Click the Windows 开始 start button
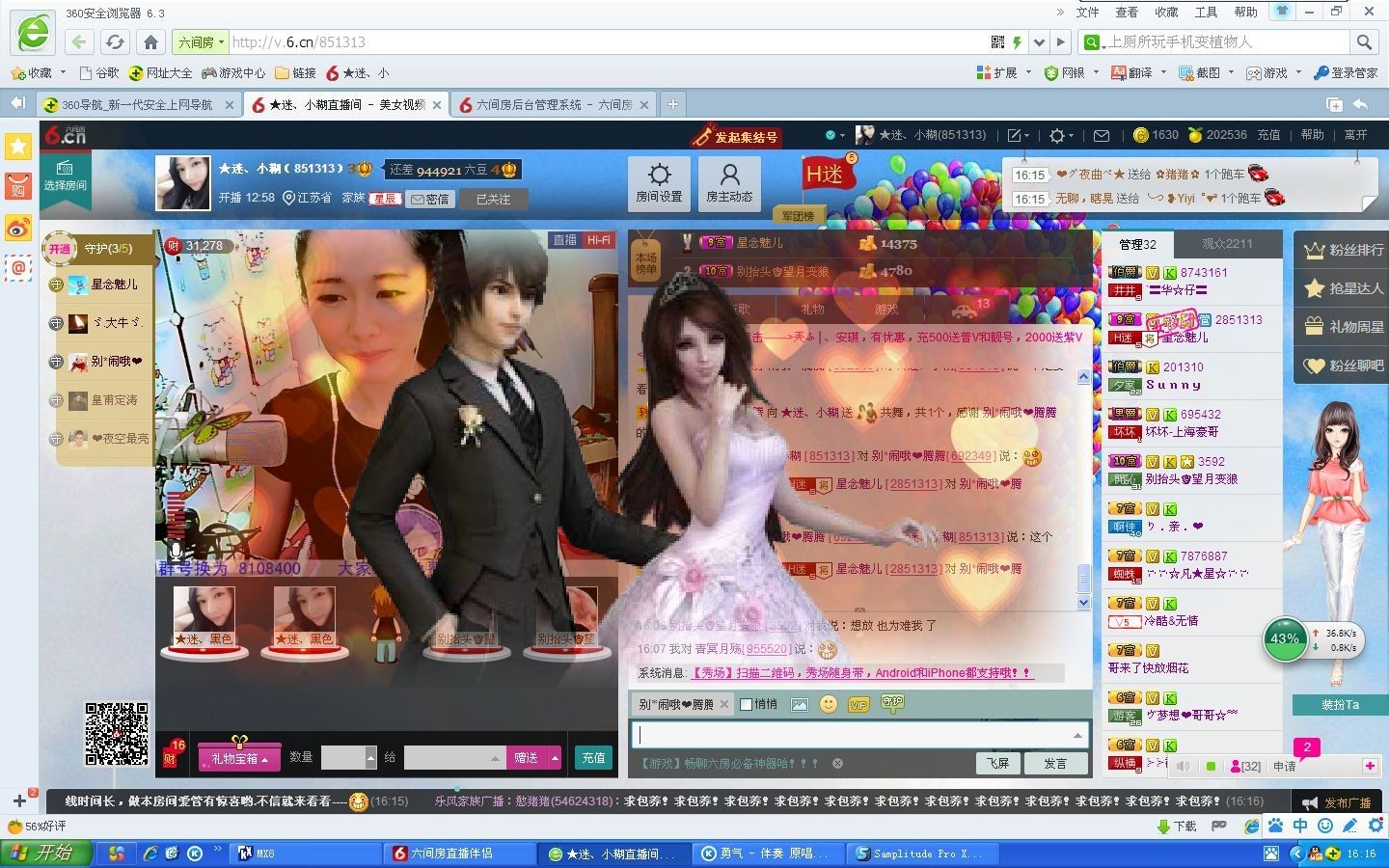 [46, 854]
